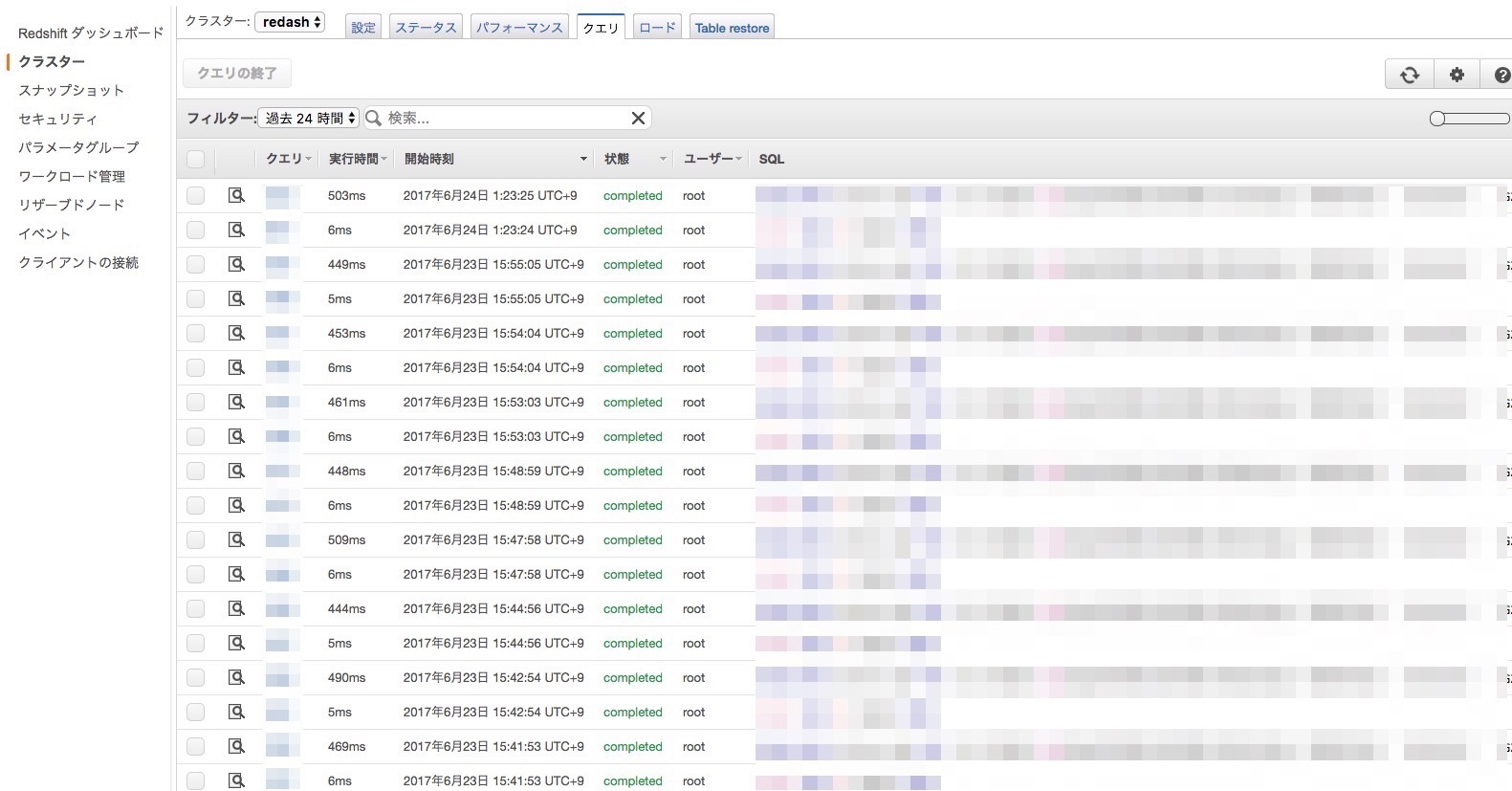Go to スナップショット in sidebar

pyautogui.click(x=72, y=90)
